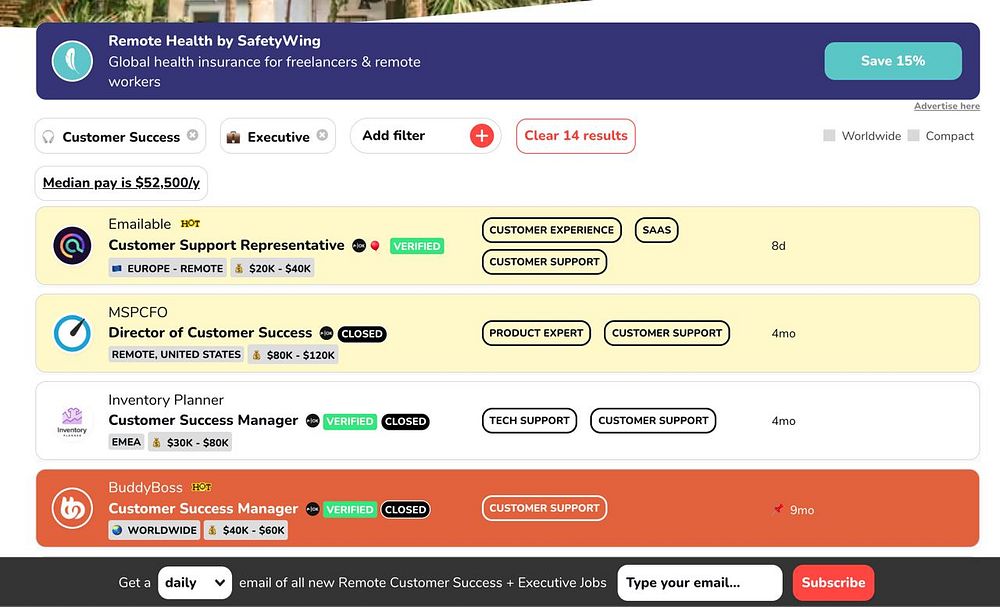
Task: Click the BuddyBoss logo icon
Action: 72,508
